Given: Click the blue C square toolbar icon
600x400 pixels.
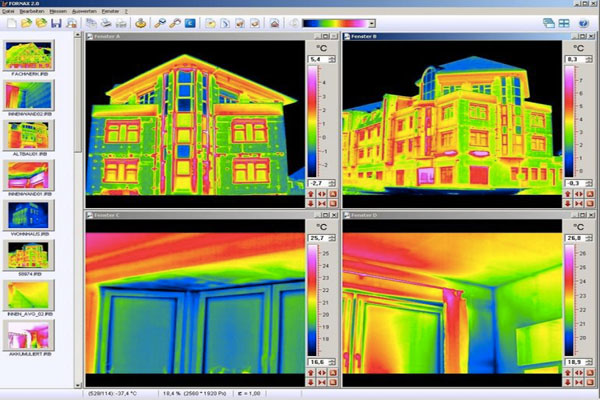Looking at the screenshot, I should pyautogui.click(x=190, y=23).
